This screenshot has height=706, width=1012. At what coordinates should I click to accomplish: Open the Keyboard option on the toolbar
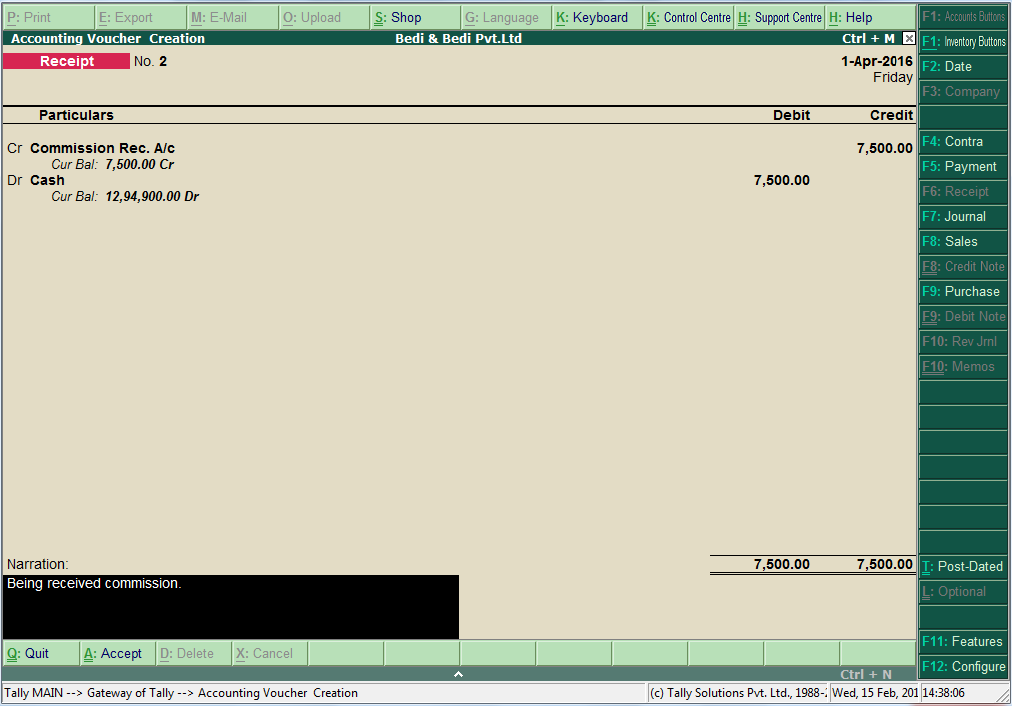tap(597, 17)
